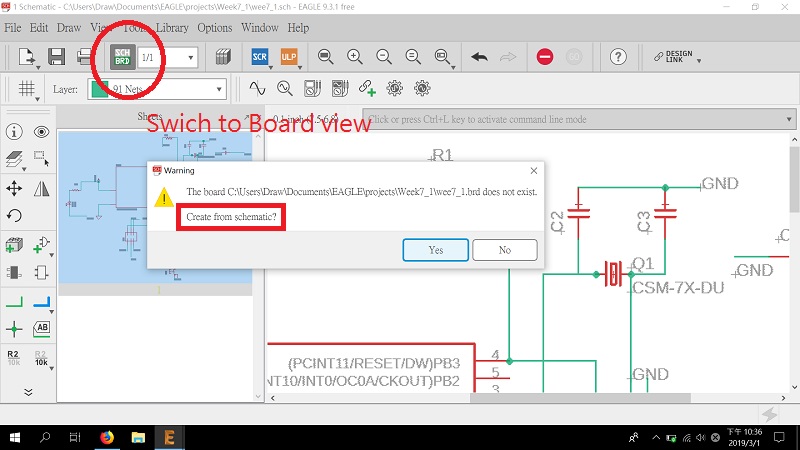Click the horizontal scrollbar of the schematic
800x450 pixels.
coord(580,397)
